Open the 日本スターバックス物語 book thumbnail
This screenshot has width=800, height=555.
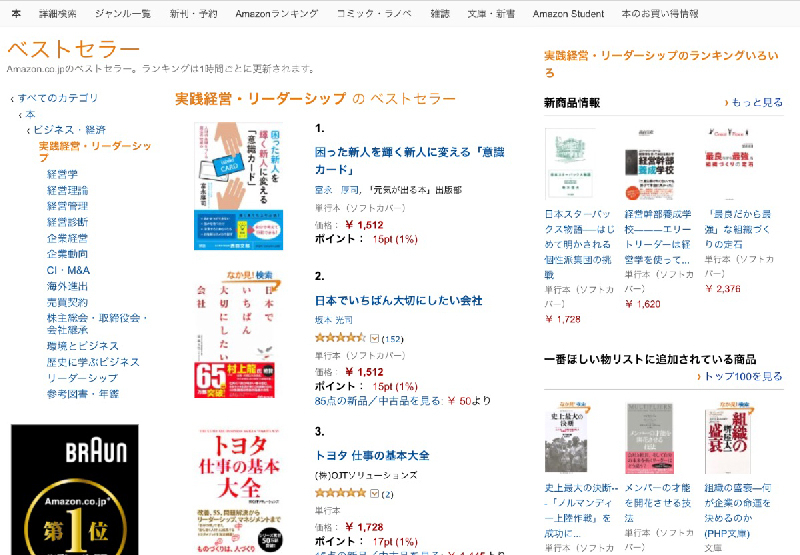(x=570, y=163)
